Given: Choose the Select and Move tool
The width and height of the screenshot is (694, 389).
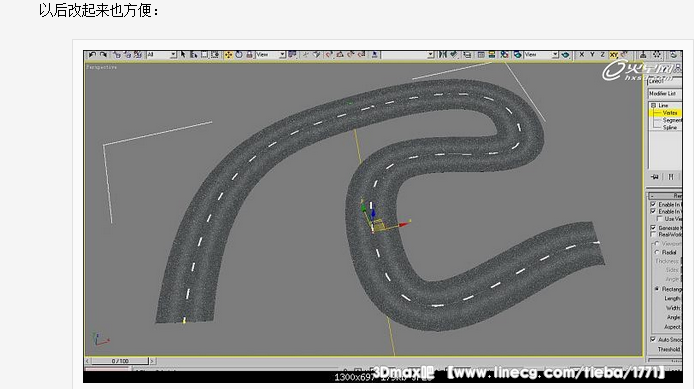Looking at the screenshot, I should (x=228, y=55).
